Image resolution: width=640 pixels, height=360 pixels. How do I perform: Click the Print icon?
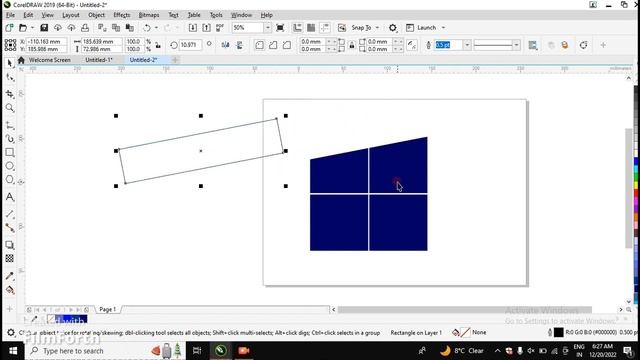point(85,28)
